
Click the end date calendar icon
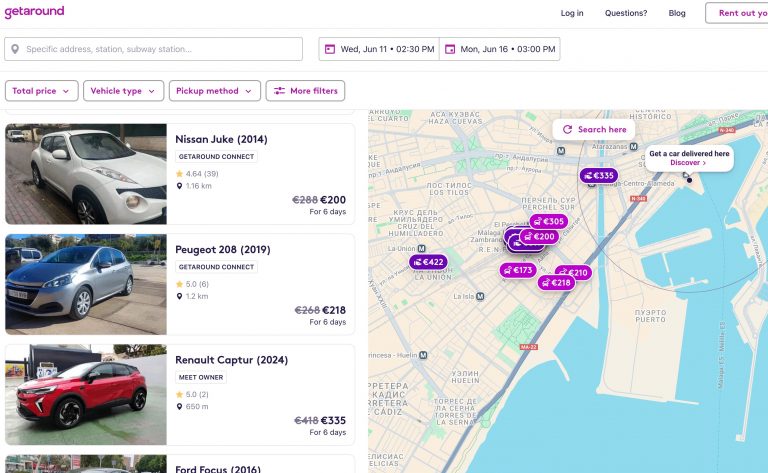pos(450,49)
